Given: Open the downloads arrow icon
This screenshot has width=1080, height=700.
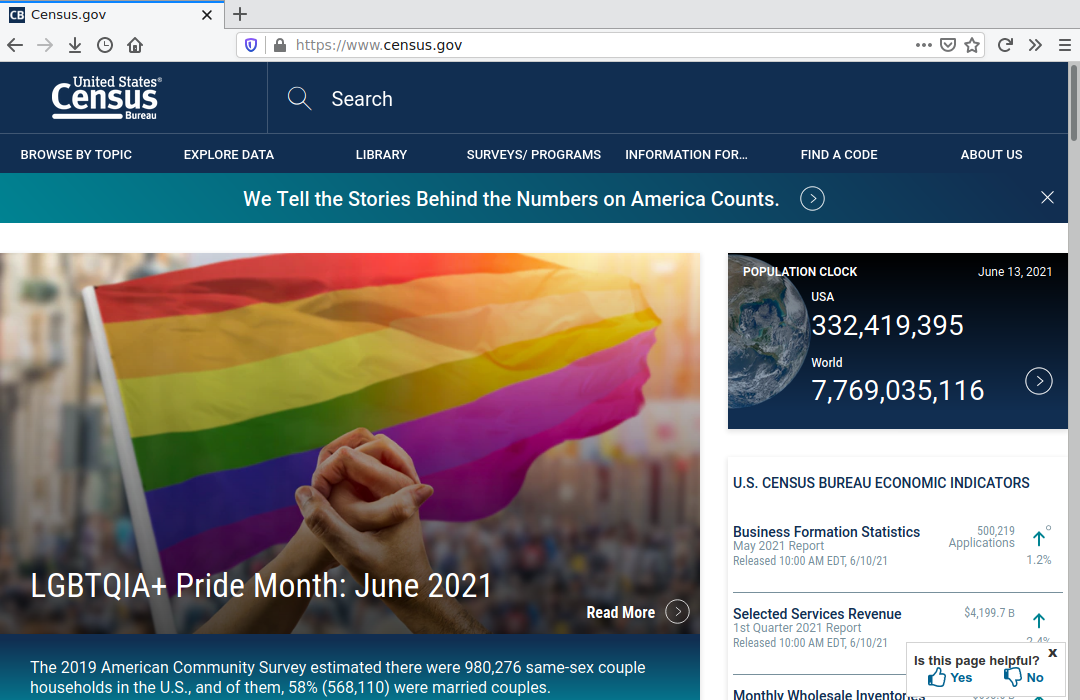Looking at the screenshot, I should pos(75,45).
